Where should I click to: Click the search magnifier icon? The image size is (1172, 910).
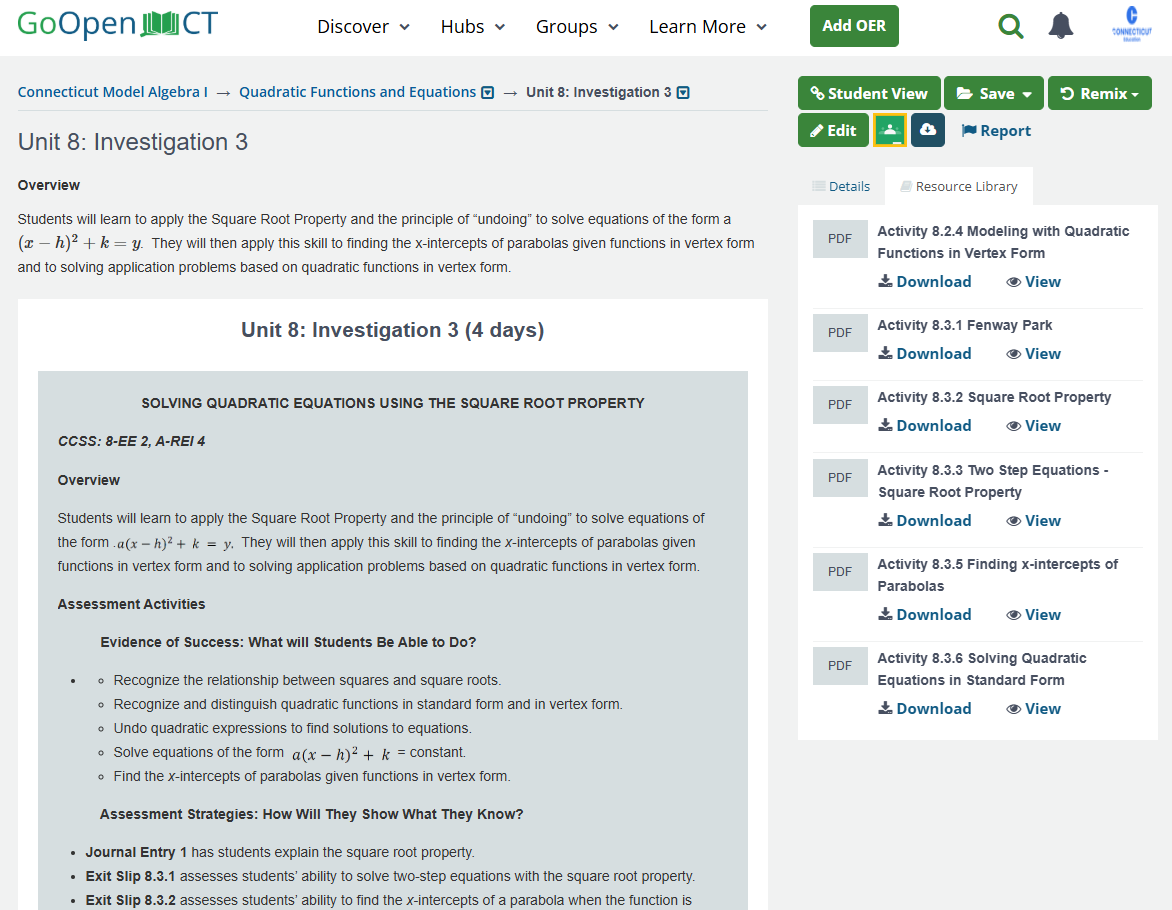click(1011, 27)
